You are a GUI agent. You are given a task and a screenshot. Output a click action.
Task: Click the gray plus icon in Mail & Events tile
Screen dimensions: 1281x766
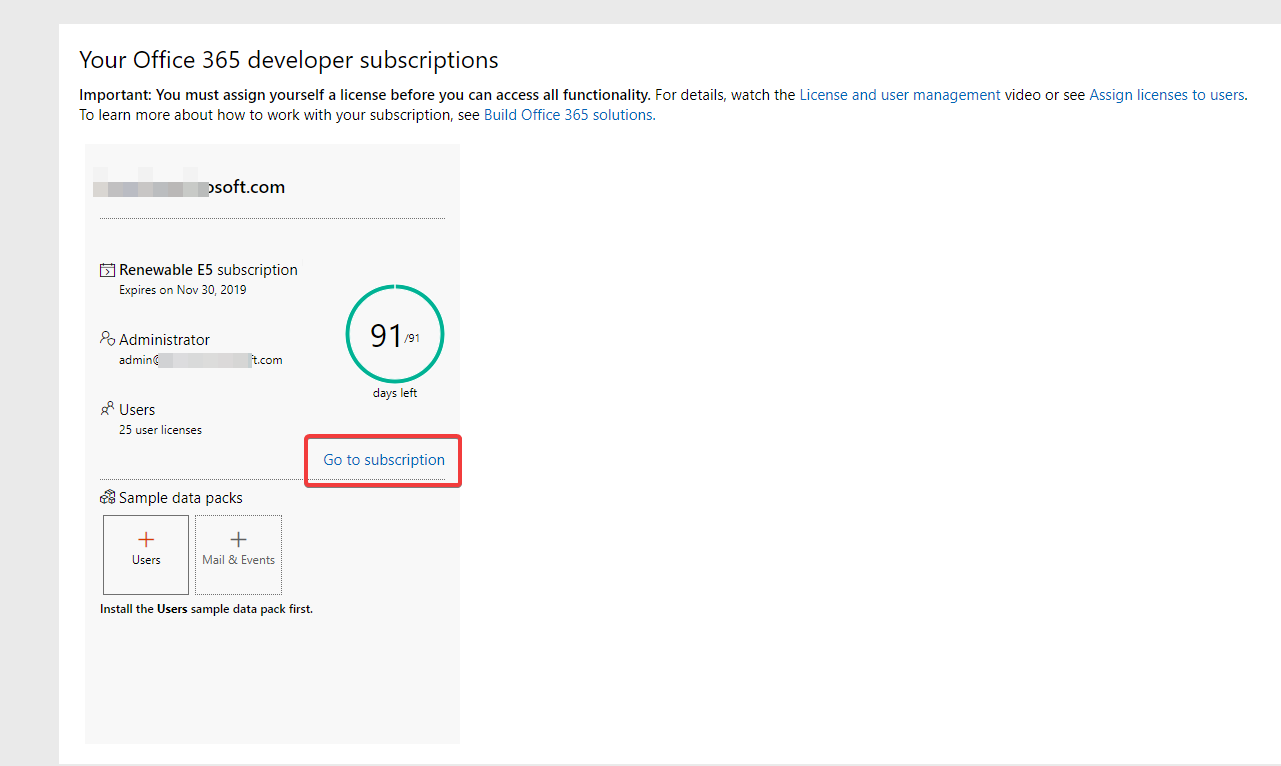click(x=238, y=540)
